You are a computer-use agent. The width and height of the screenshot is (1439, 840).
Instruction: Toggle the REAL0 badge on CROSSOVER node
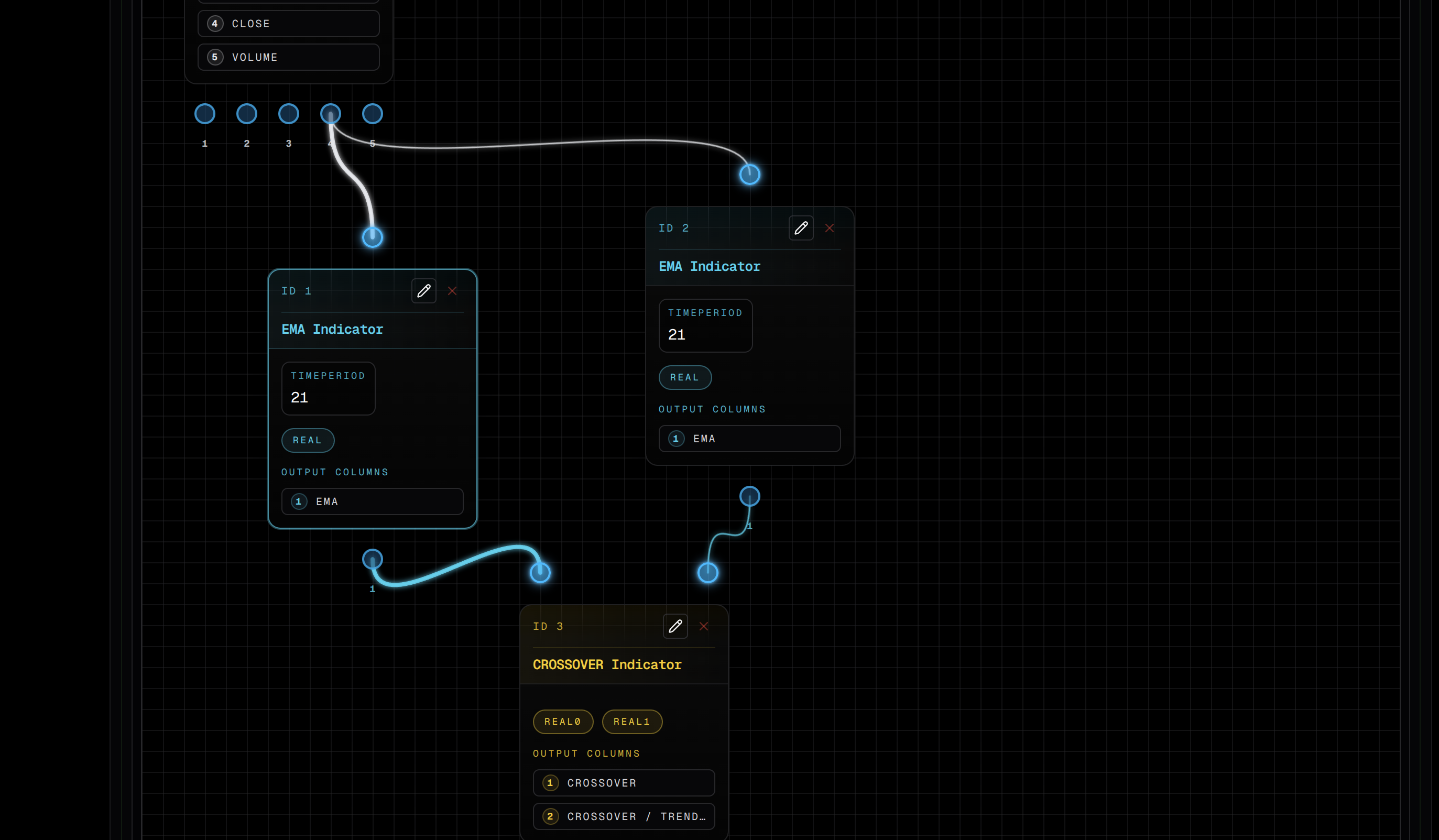click(x=562, y=721)
